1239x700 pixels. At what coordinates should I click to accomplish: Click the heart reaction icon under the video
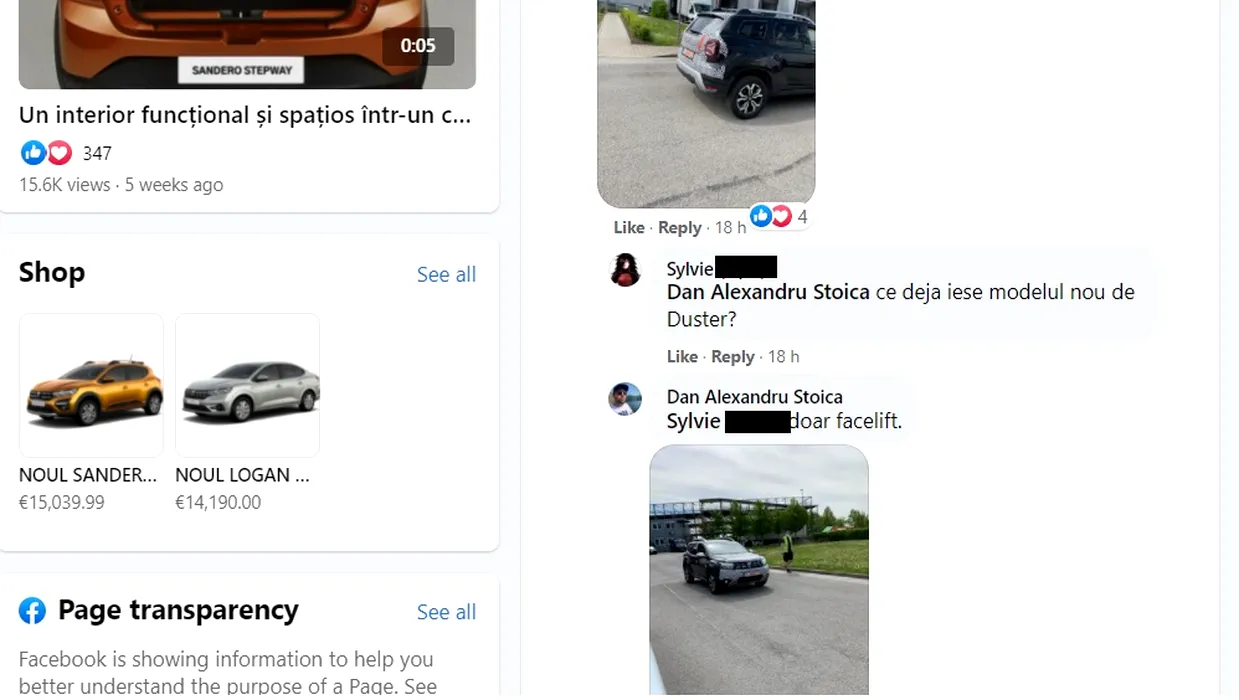pos(59,152)
